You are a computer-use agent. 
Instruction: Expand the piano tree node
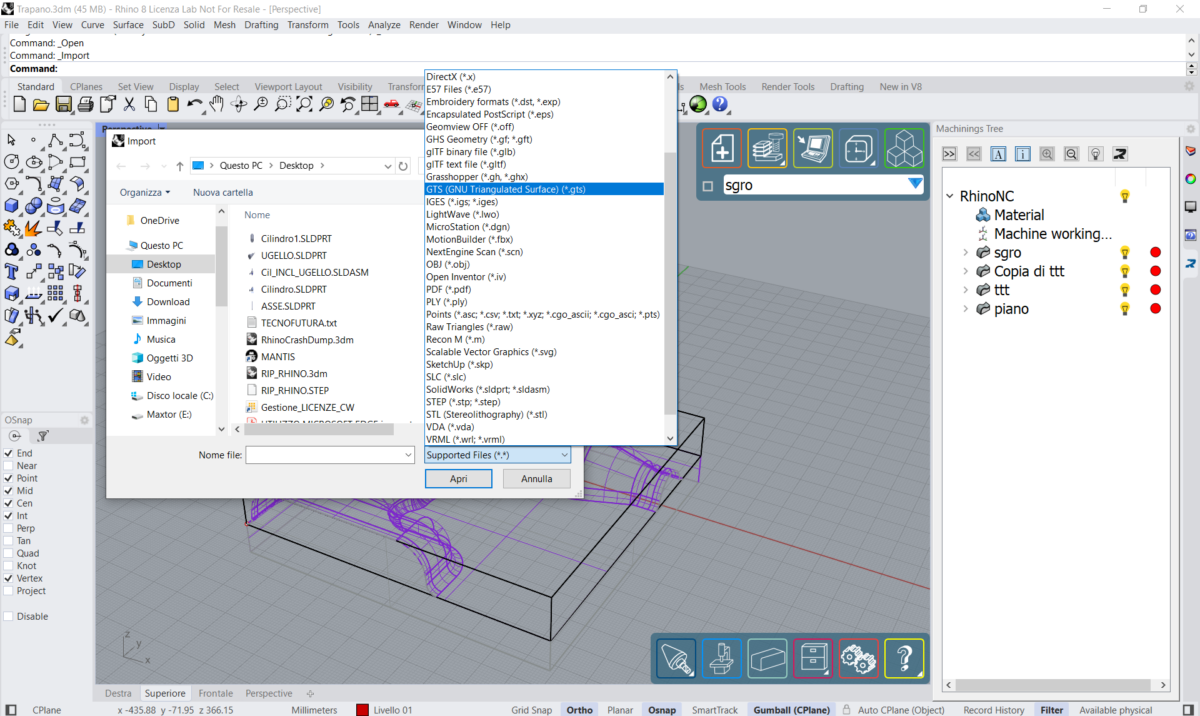(x=966, y=309)
